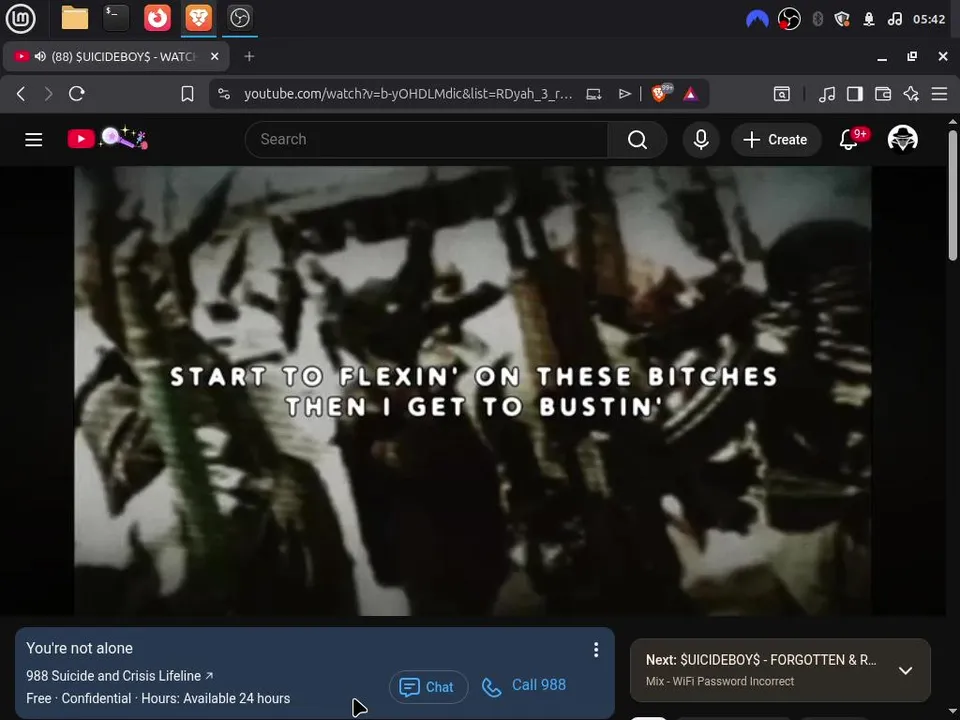
Task: Go to YouTube home via logo
Action: [x=107, y=138]
